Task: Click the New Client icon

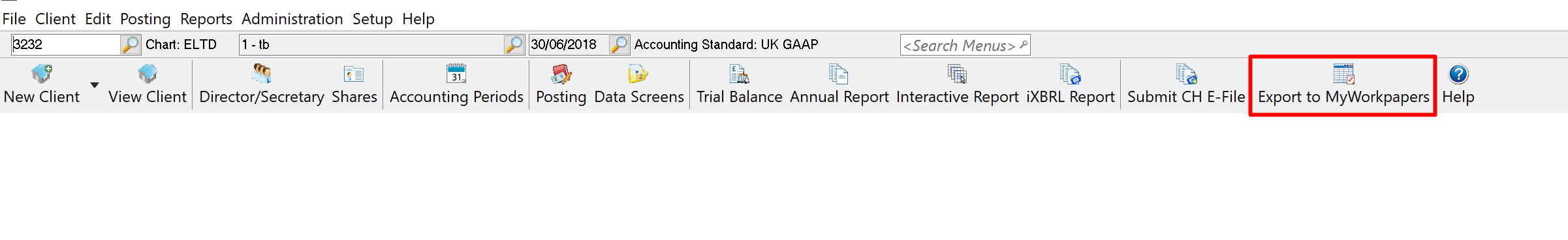Action: tap(42, 74)
